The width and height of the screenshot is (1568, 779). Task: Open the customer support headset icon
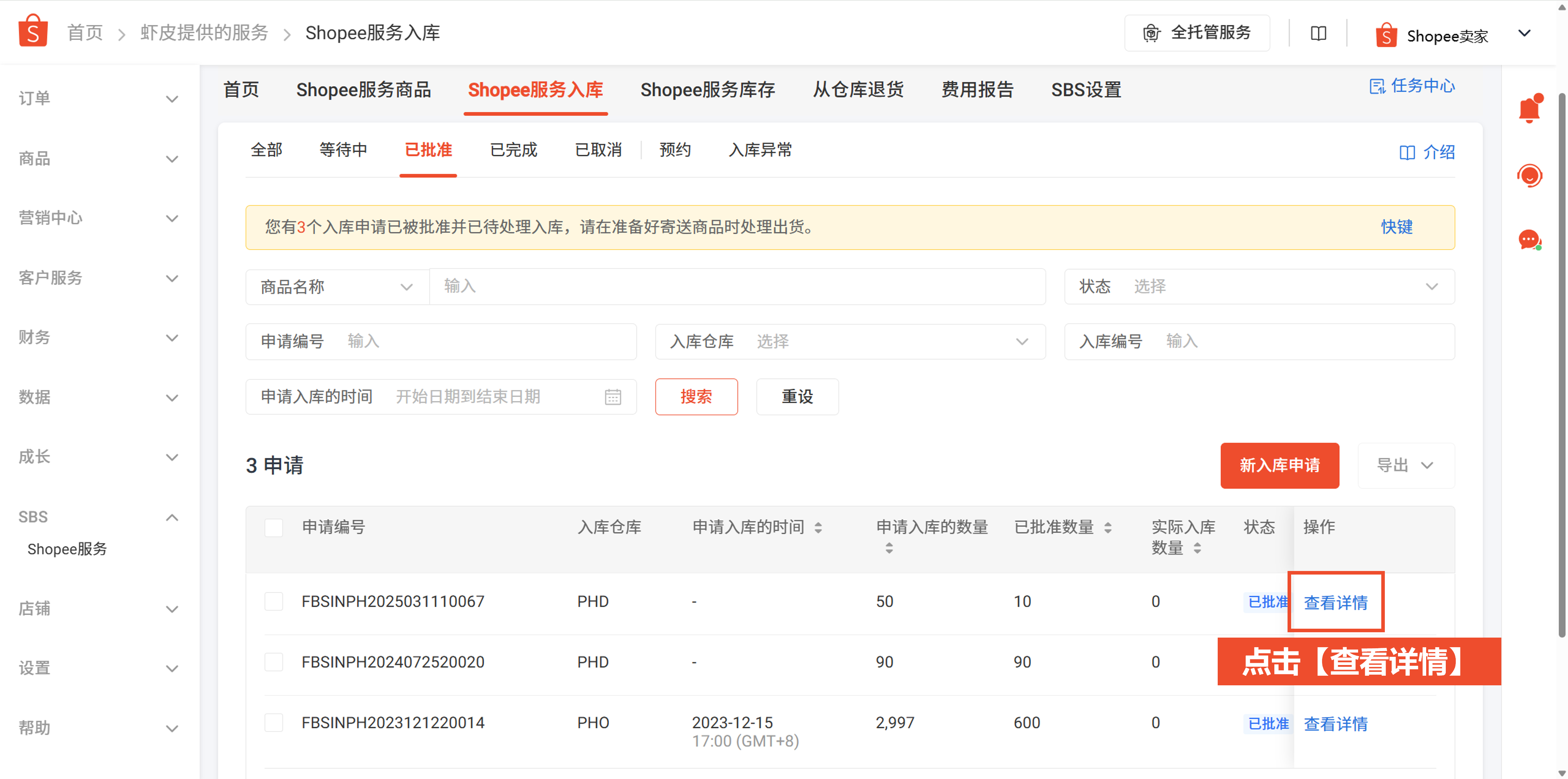[1530, 176]
